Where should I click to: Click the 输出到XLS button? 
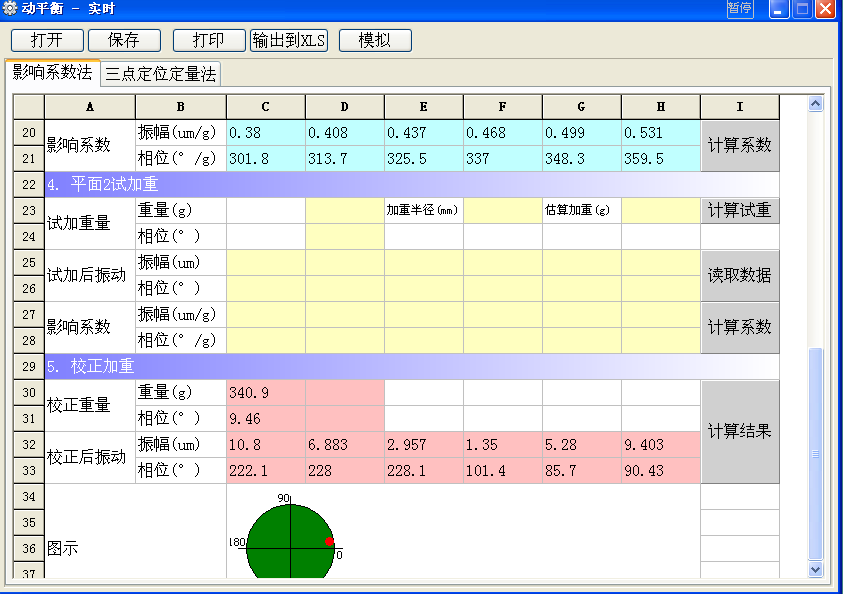point(289,40)
